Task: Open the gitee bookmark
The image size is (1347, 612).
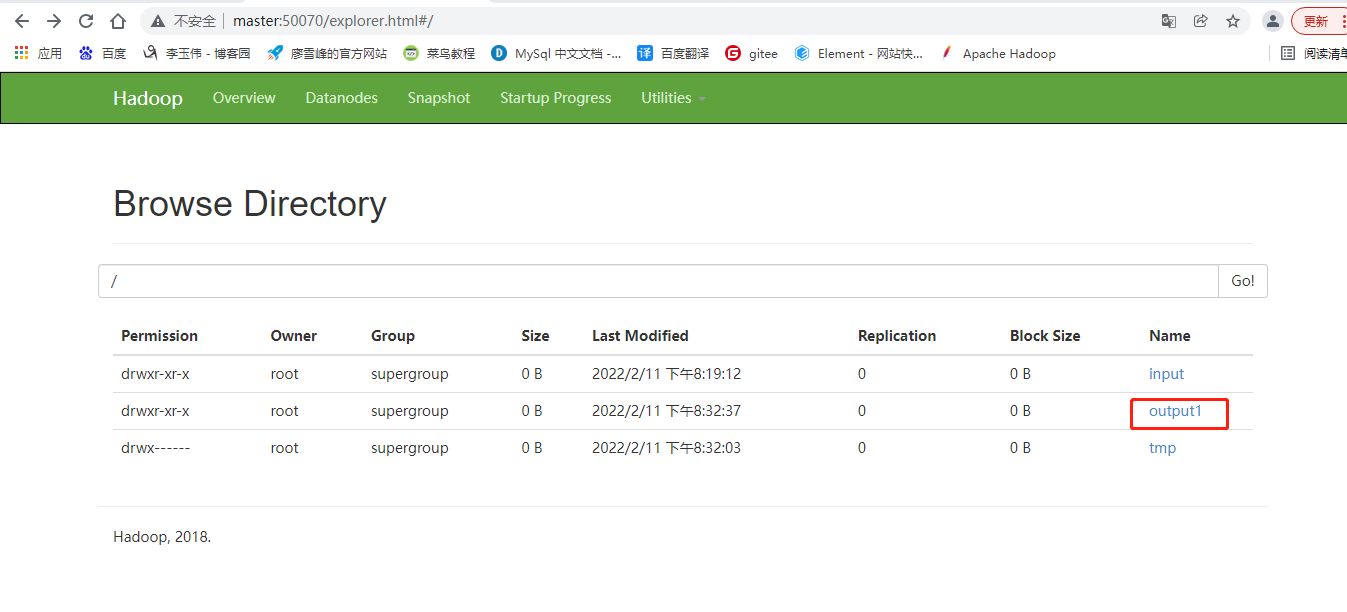Action: point(751,53)
